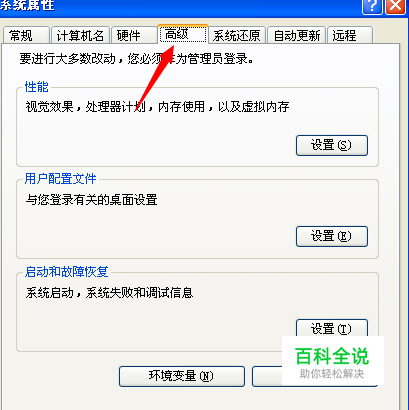409x410 pixels.
Task: Click the 高级 tab
Action: point(183,34)
